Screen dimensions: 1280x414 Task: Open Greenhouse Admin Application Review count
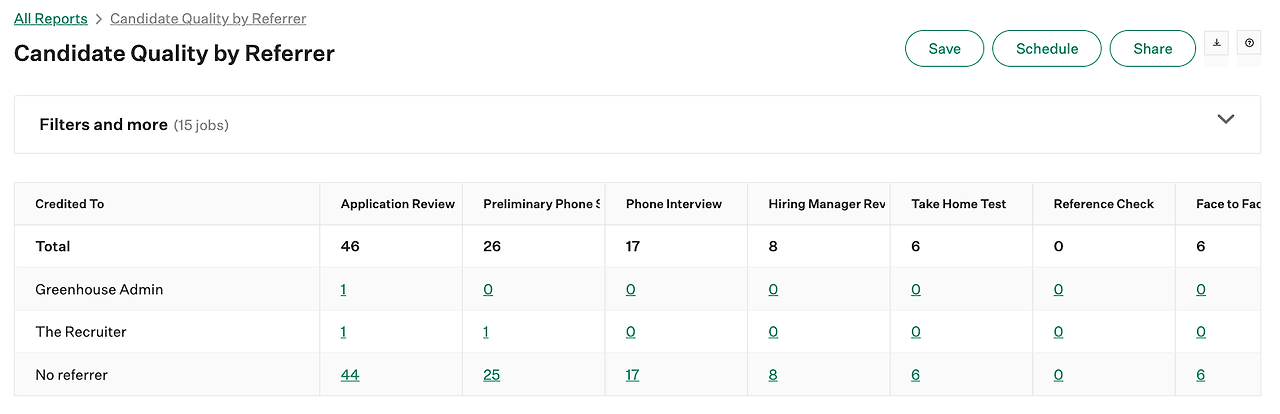[x=344, y=290]
